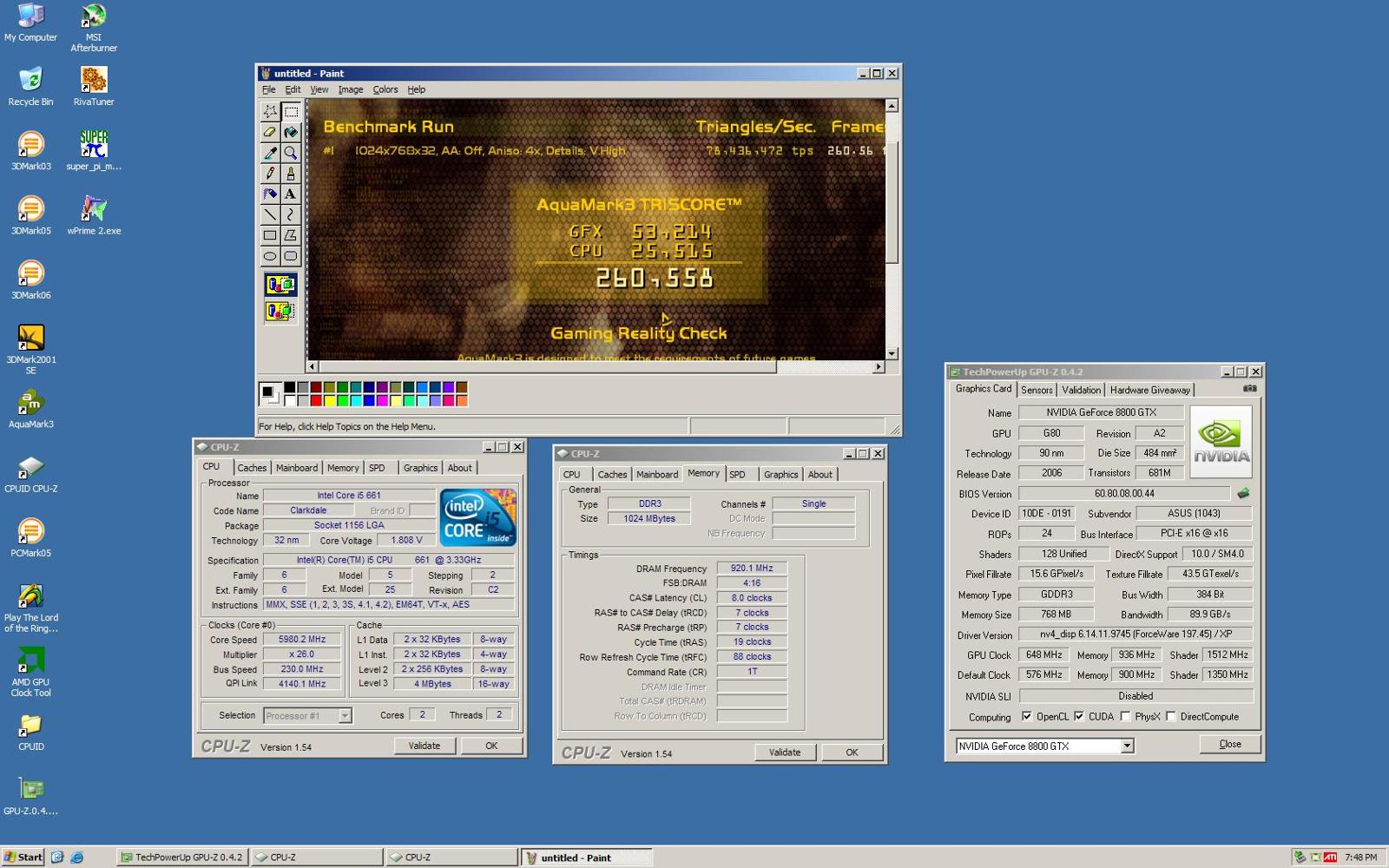Select the Text tool in Paint
Viewport: 1389px width, 868px height.
click(x=291, y=194)
